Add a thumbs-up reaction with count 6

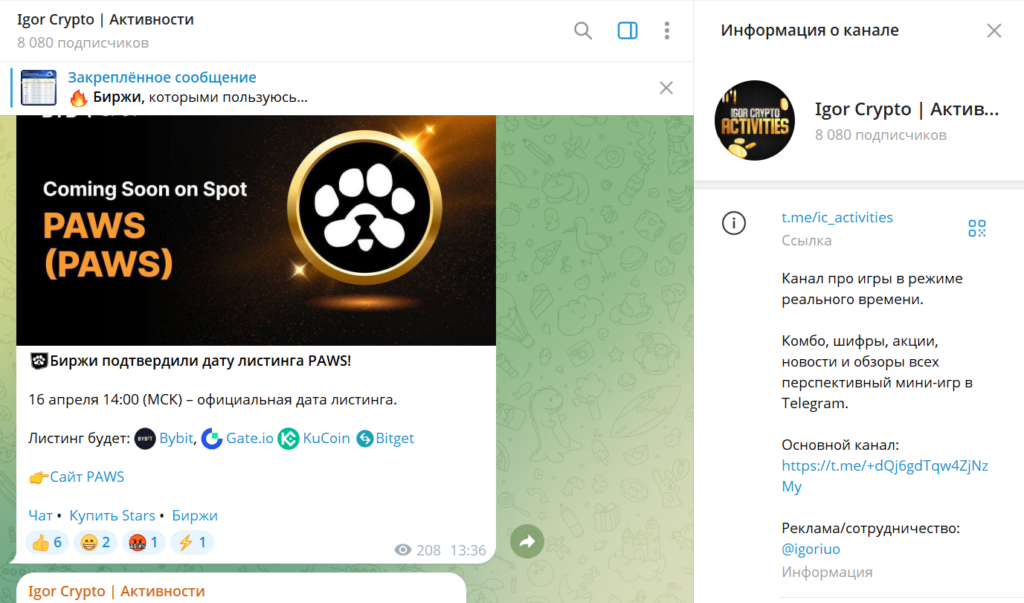pyautogui.click(x=47, y=542)
